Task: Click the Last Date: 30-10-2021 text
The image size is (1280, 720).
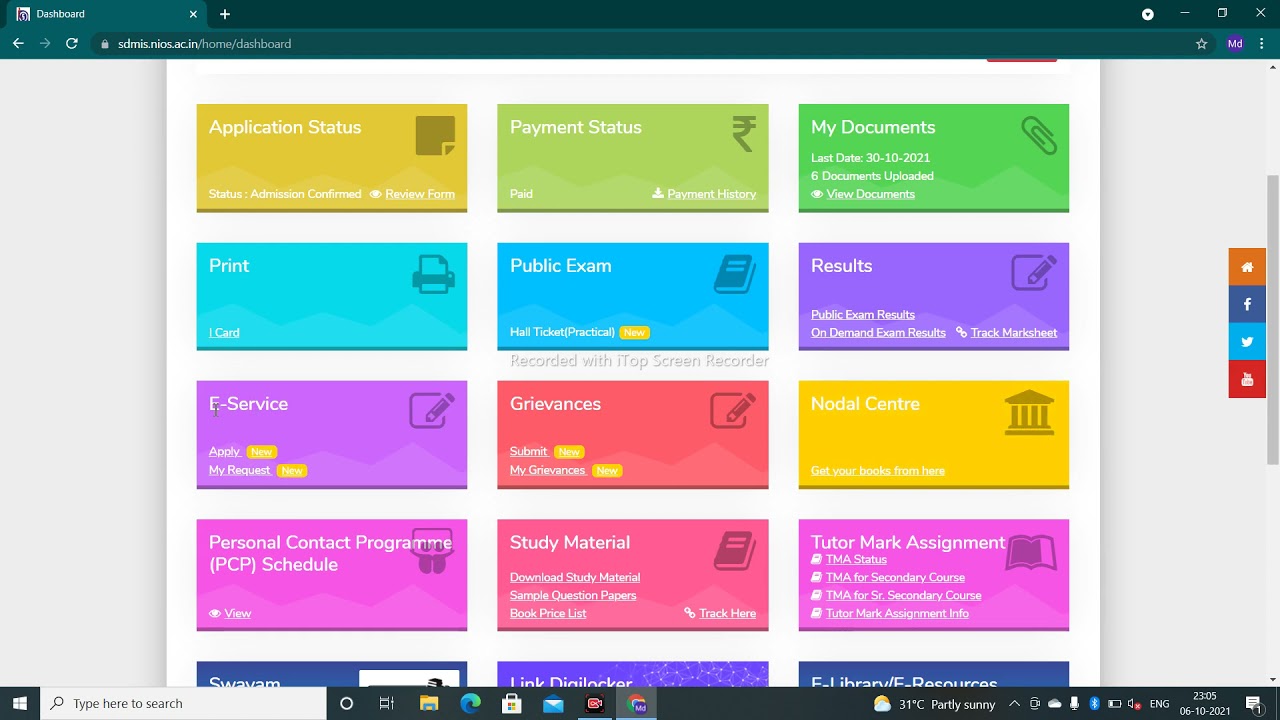Action: [870, 158]
